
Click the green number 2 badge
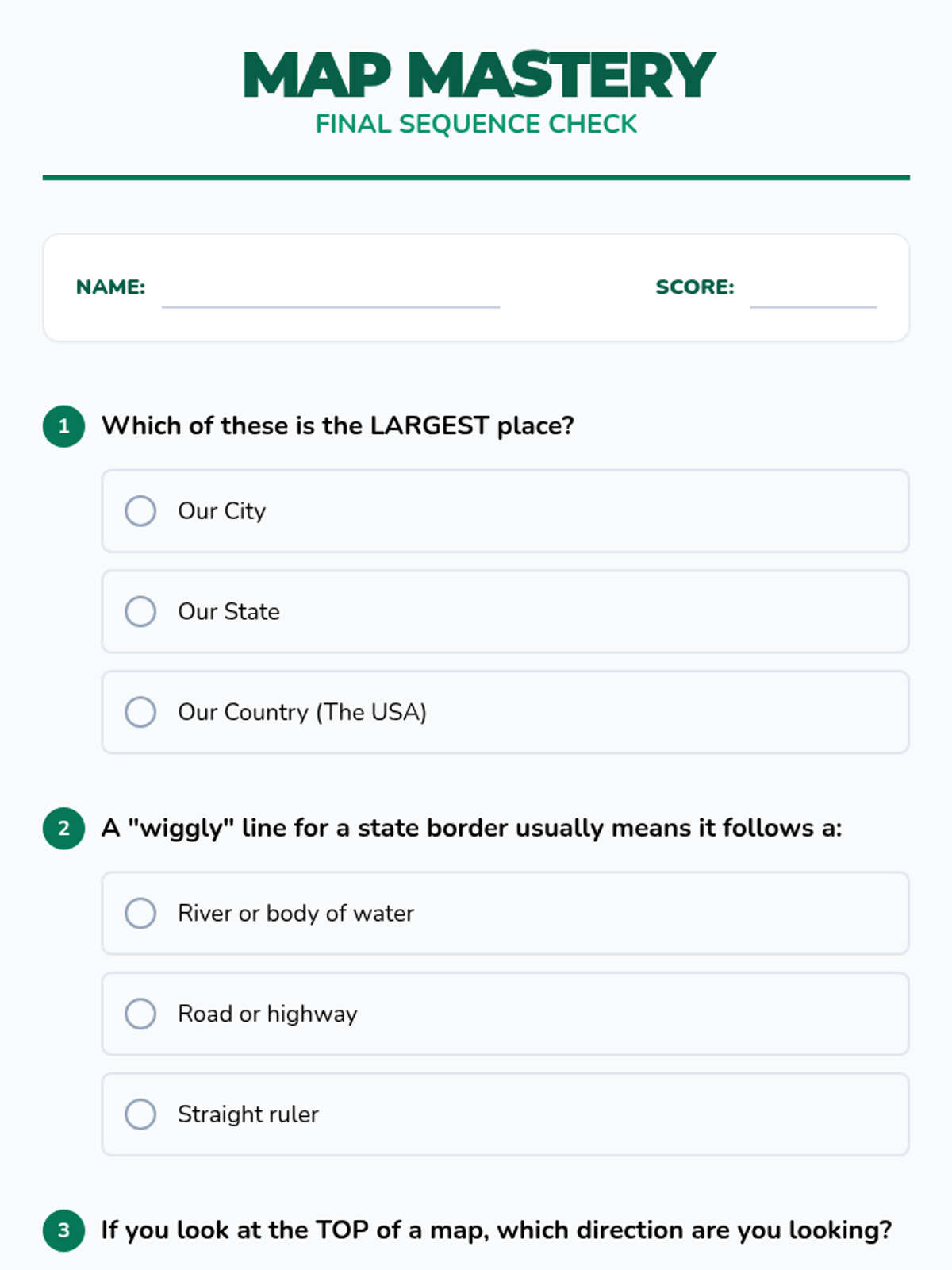[64, 829]
